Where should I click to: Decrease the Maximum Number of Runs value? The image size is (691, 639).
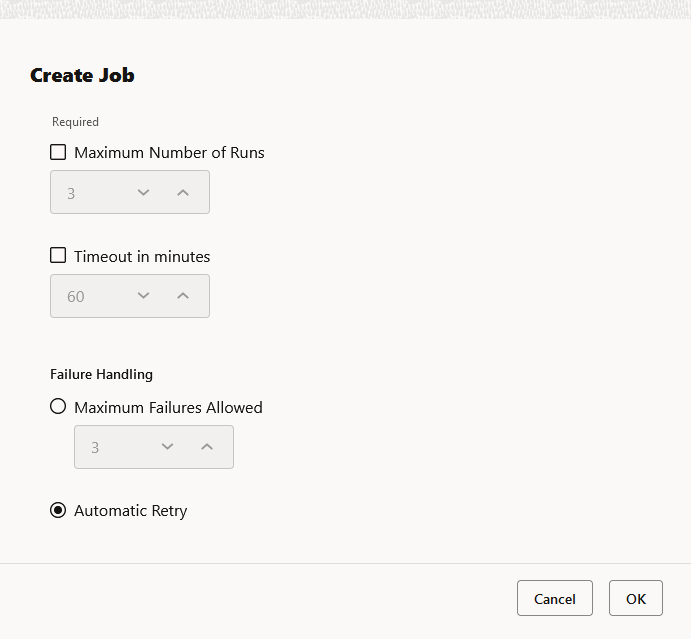[143, 192]
